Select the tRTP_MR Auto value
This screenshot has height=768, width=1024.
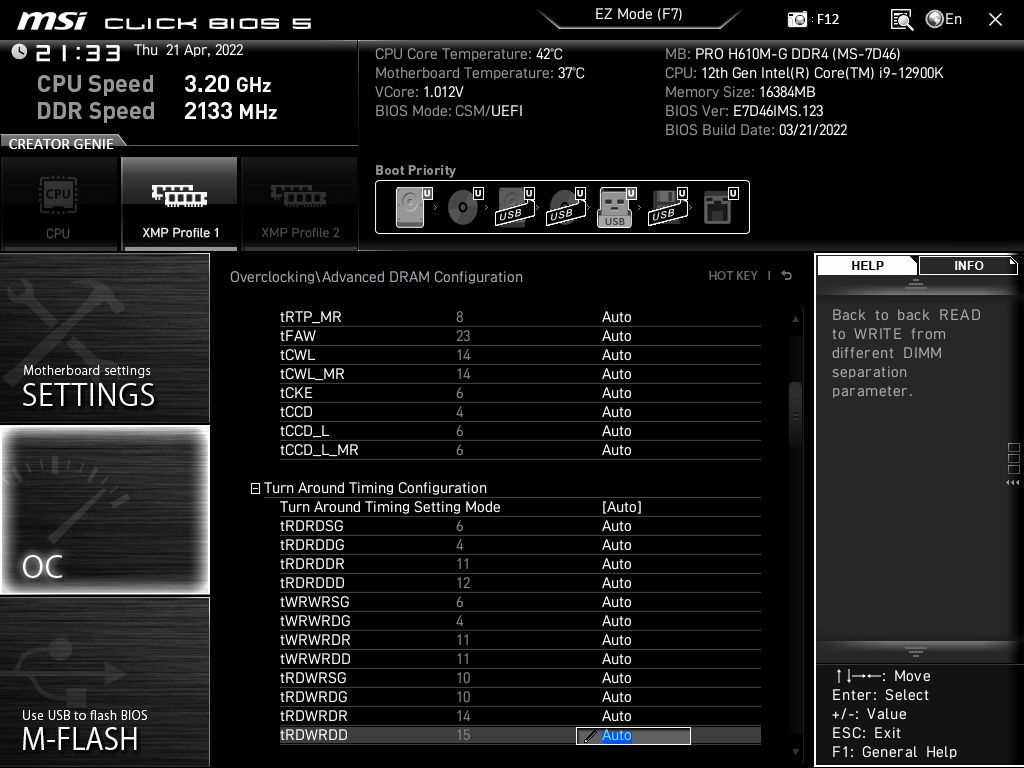[616, 317]
